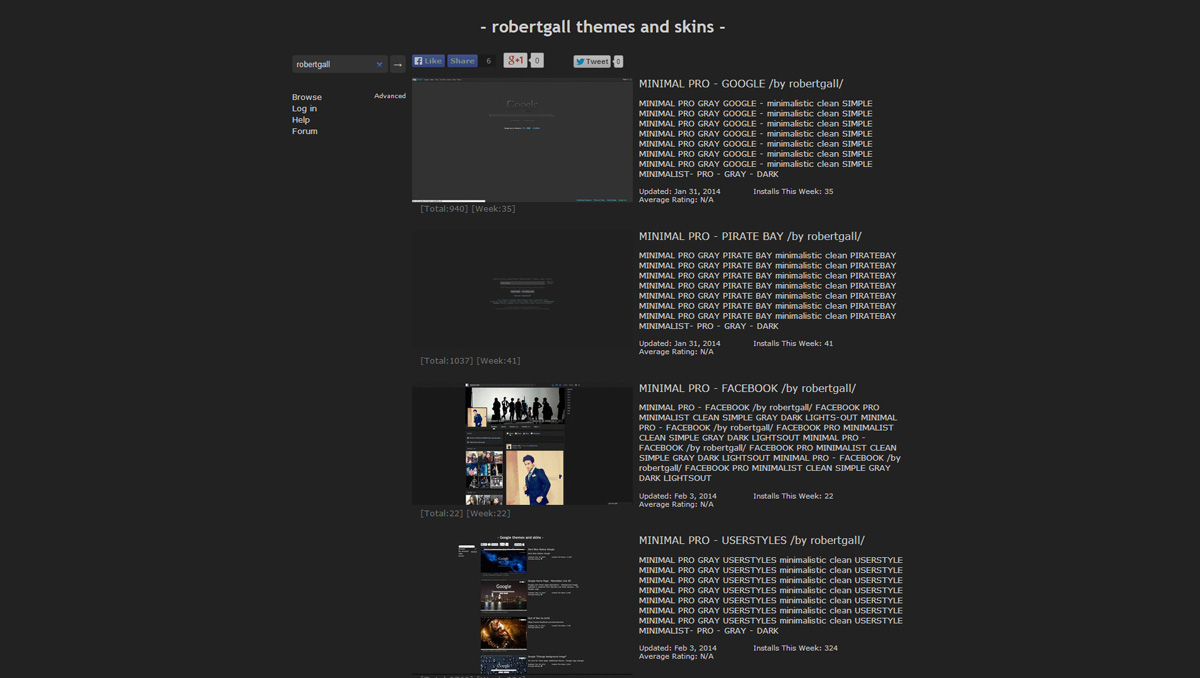
Task: Click the Tweet counter showing 0
Action: coord(616,61)
